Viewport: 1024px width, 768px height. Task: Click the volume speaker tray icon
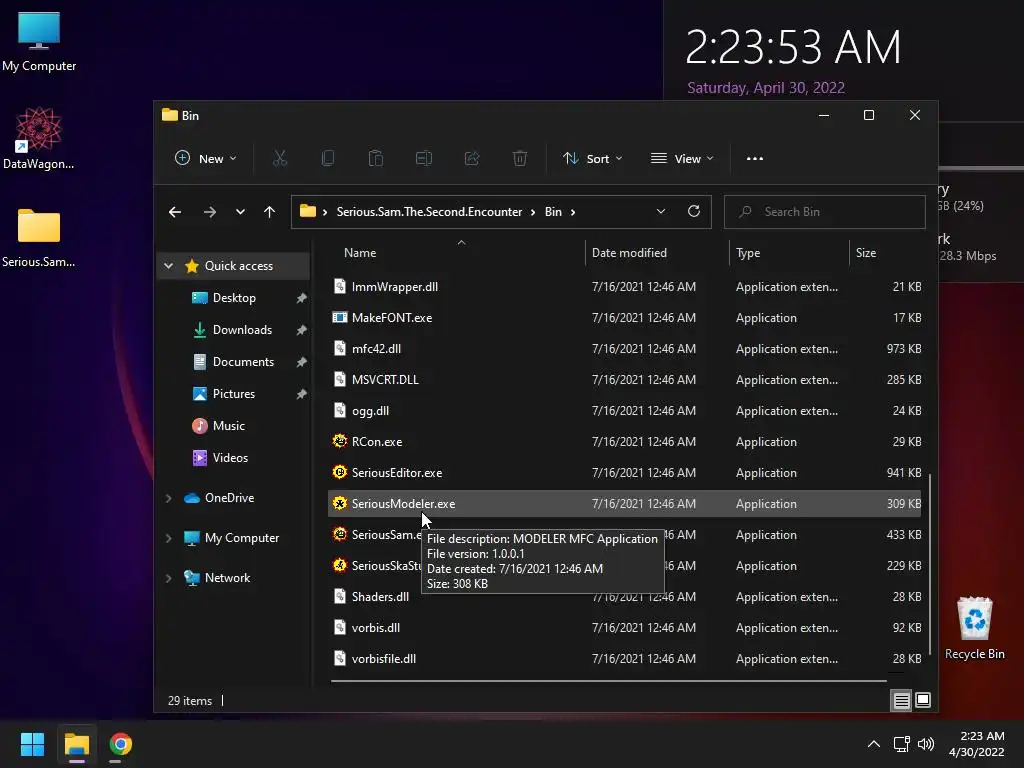pyautogui.click(x=926, y=744)
